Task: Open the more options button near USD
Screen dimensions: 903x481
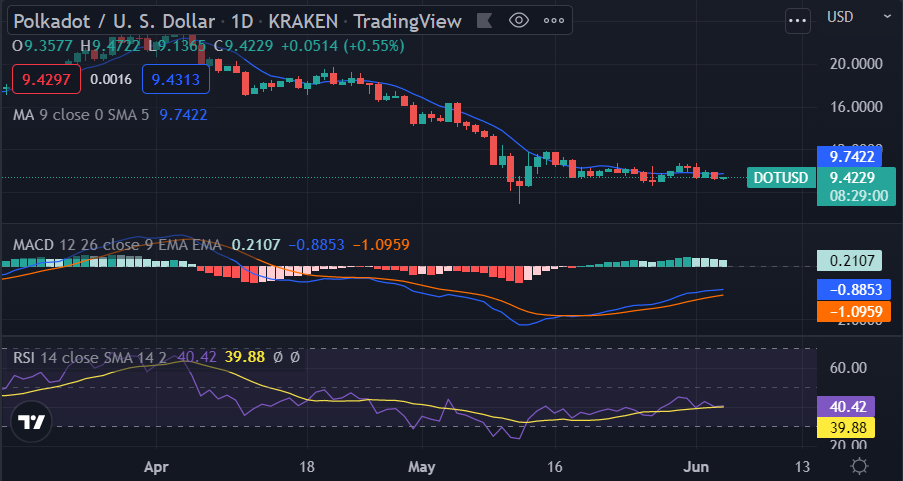Action: pos(798,21)
